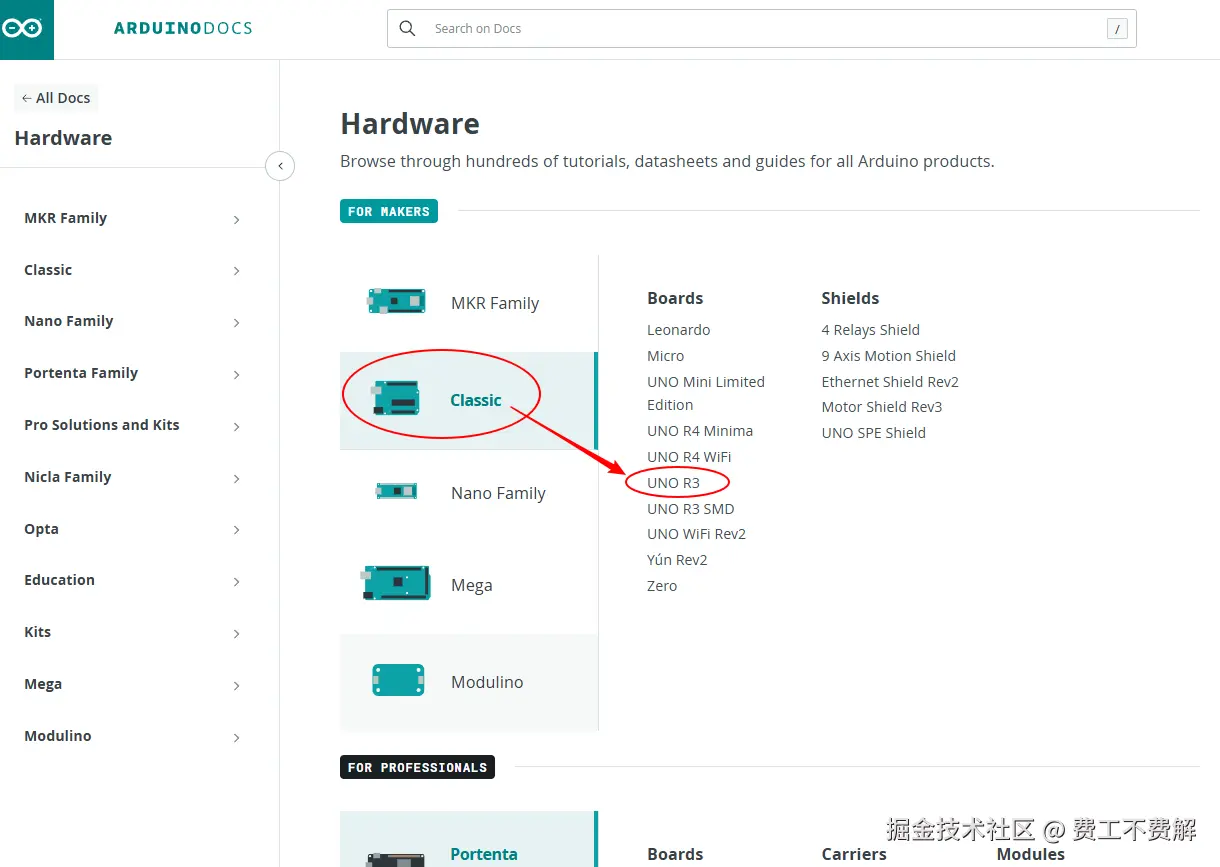Focus the Search on Docs field
Viewport: 1220px width, 867px height.
click(x=761, y=29)
